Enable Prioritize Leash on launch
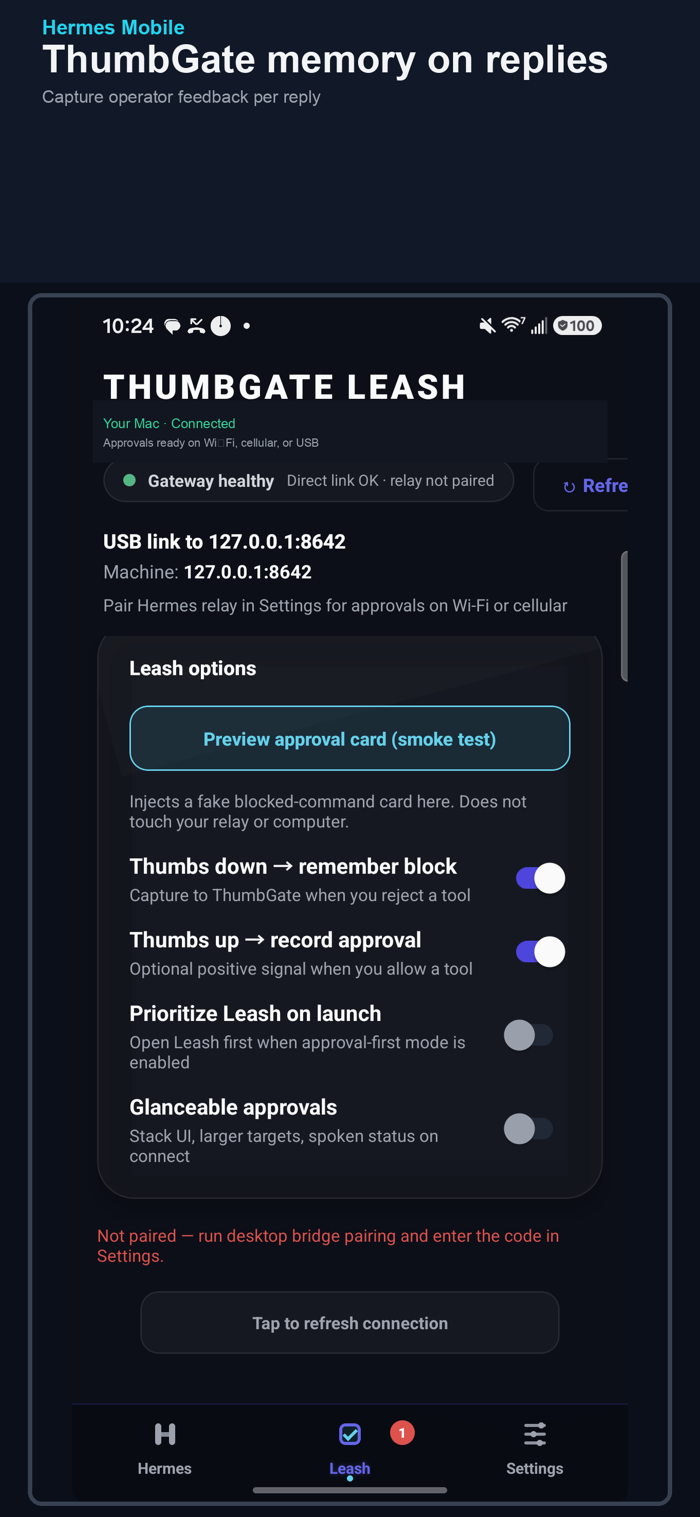This screenshot has height=1517, width=700. pos(528,1035)
